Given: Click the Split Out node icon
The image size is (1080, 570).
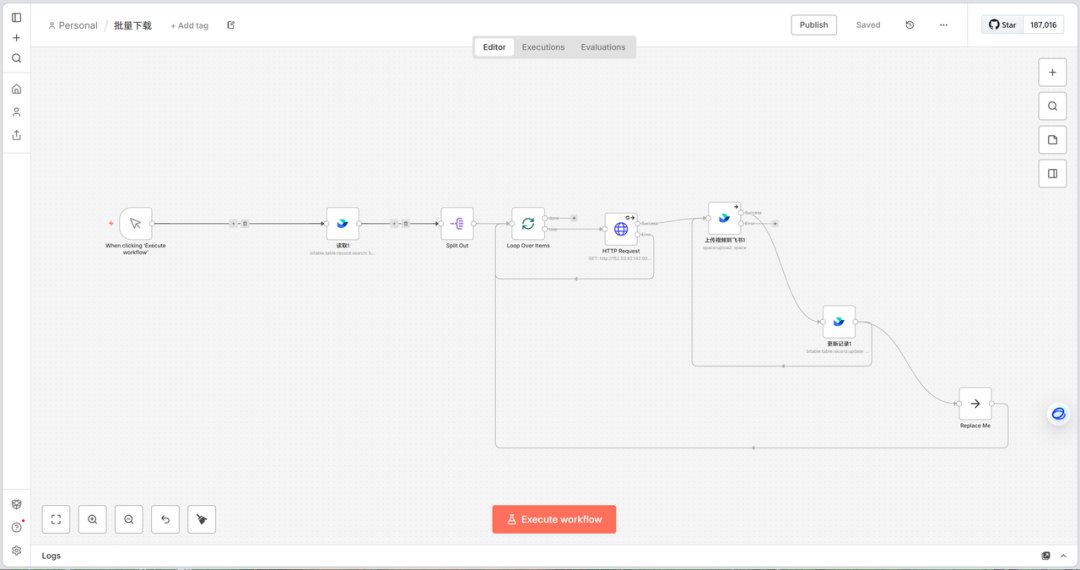Looking at the screenshot, I should coord(457,224).
